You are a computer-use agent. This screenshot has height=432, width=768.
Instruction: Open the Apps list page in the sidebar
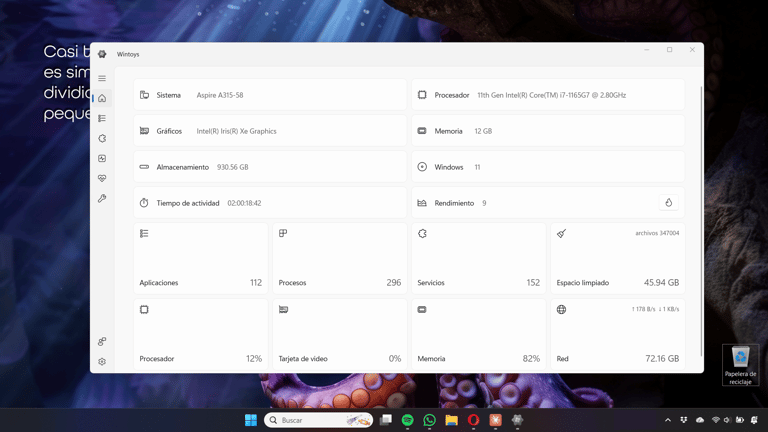point(102,119)
